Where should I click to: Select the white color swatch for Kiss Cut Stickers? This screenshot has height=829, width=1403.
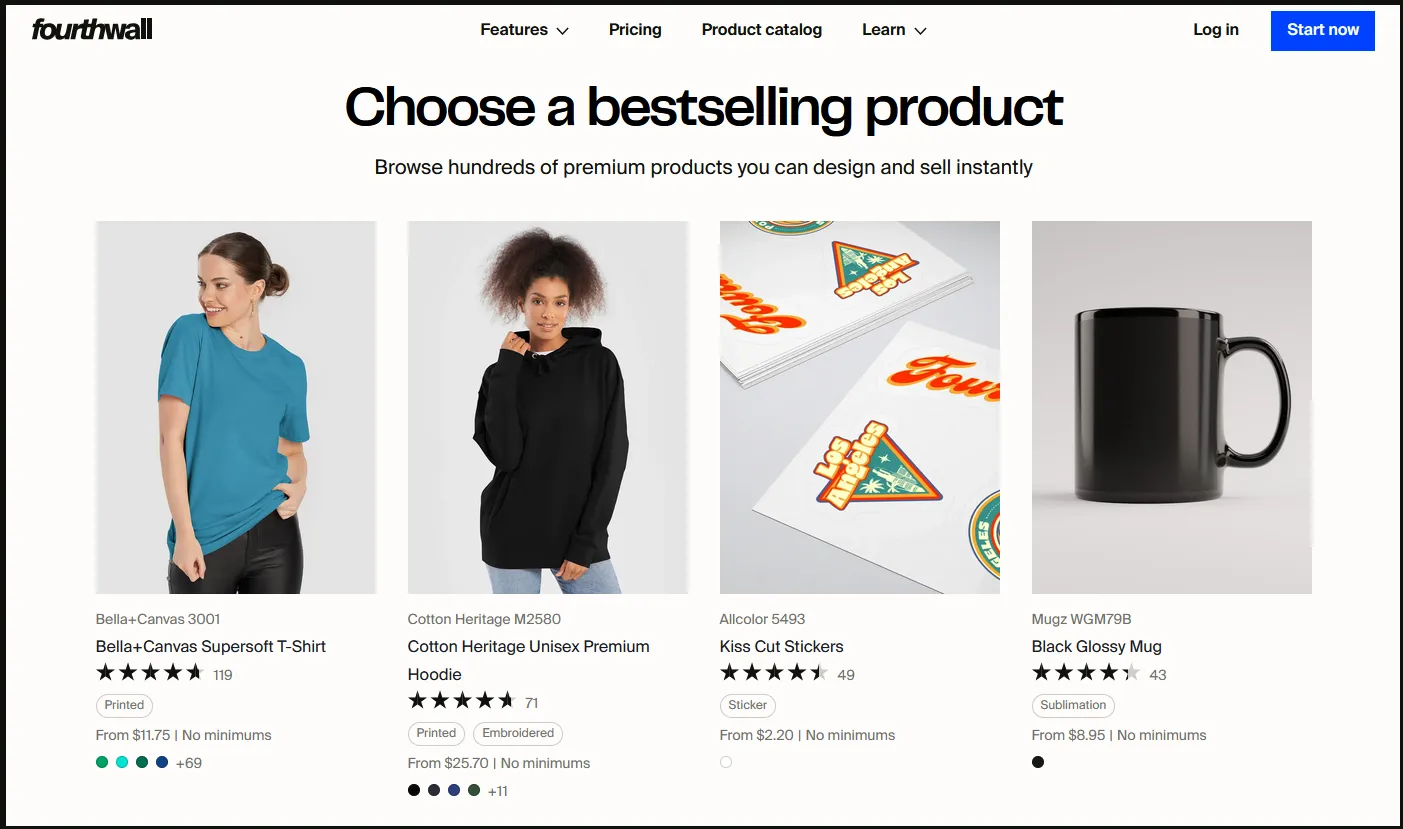point(725,761)
